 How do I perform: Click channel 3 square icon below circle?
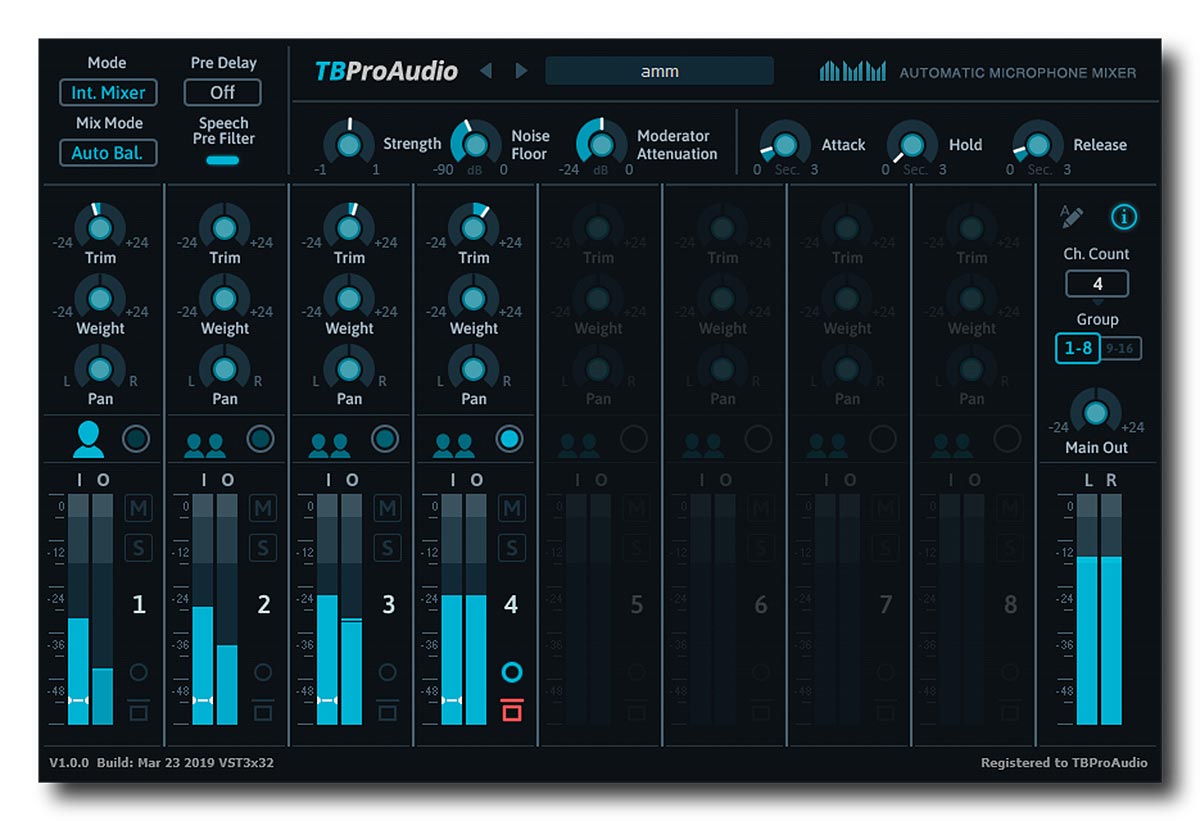click(387, 711)
